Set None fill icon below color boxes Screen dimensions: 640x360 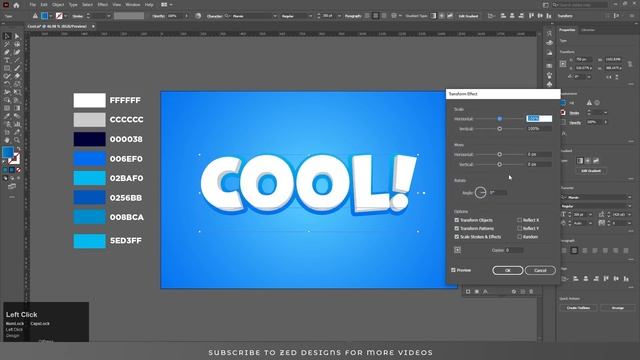pyautogui.click(x=18, y=170)
